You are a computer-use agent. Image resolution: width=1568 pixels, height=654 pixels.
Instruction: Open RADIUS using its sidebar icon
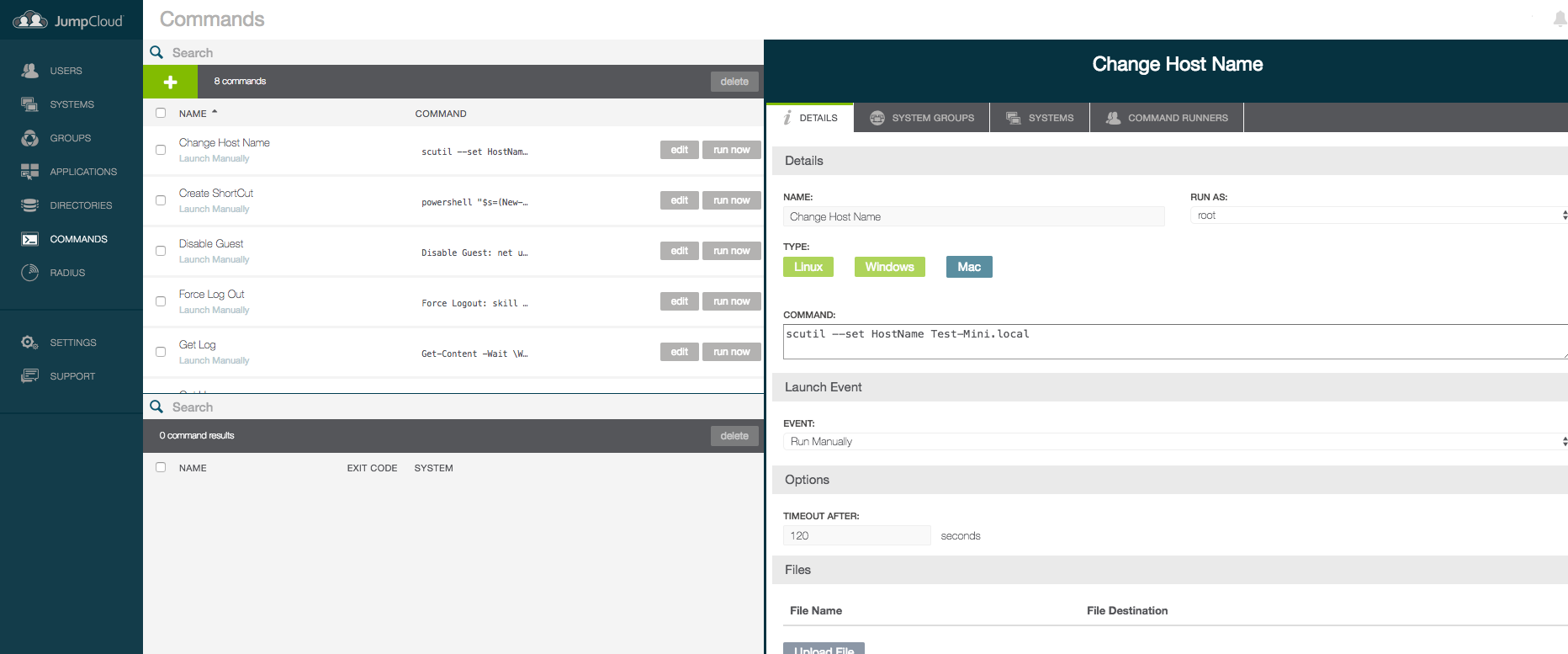tap(30, 273)
